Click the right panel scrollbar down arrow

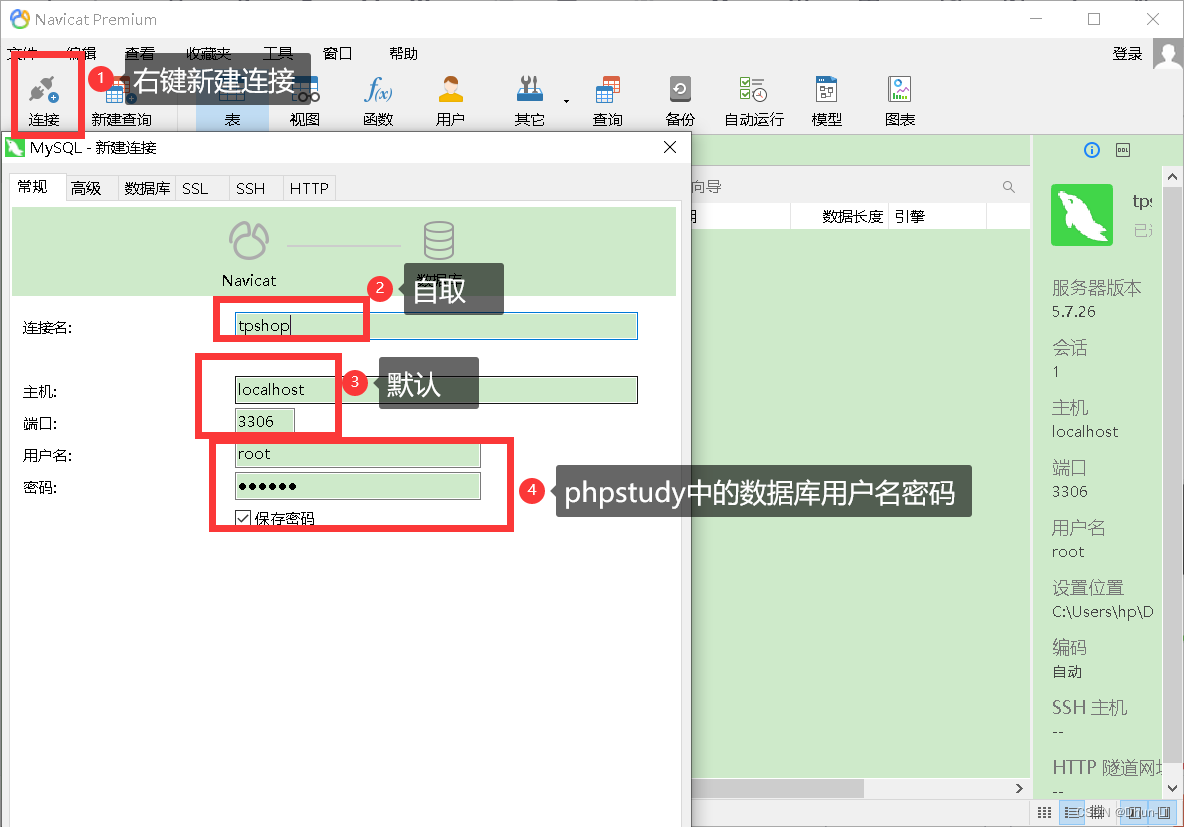tap(1172, 788)
